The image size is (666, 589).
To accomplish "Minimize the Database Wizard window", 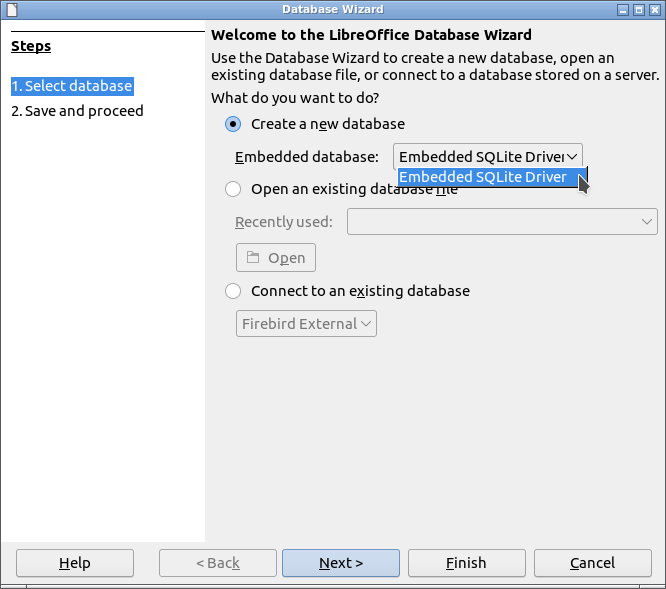I will pyautogui.click(x=623, y=10).
